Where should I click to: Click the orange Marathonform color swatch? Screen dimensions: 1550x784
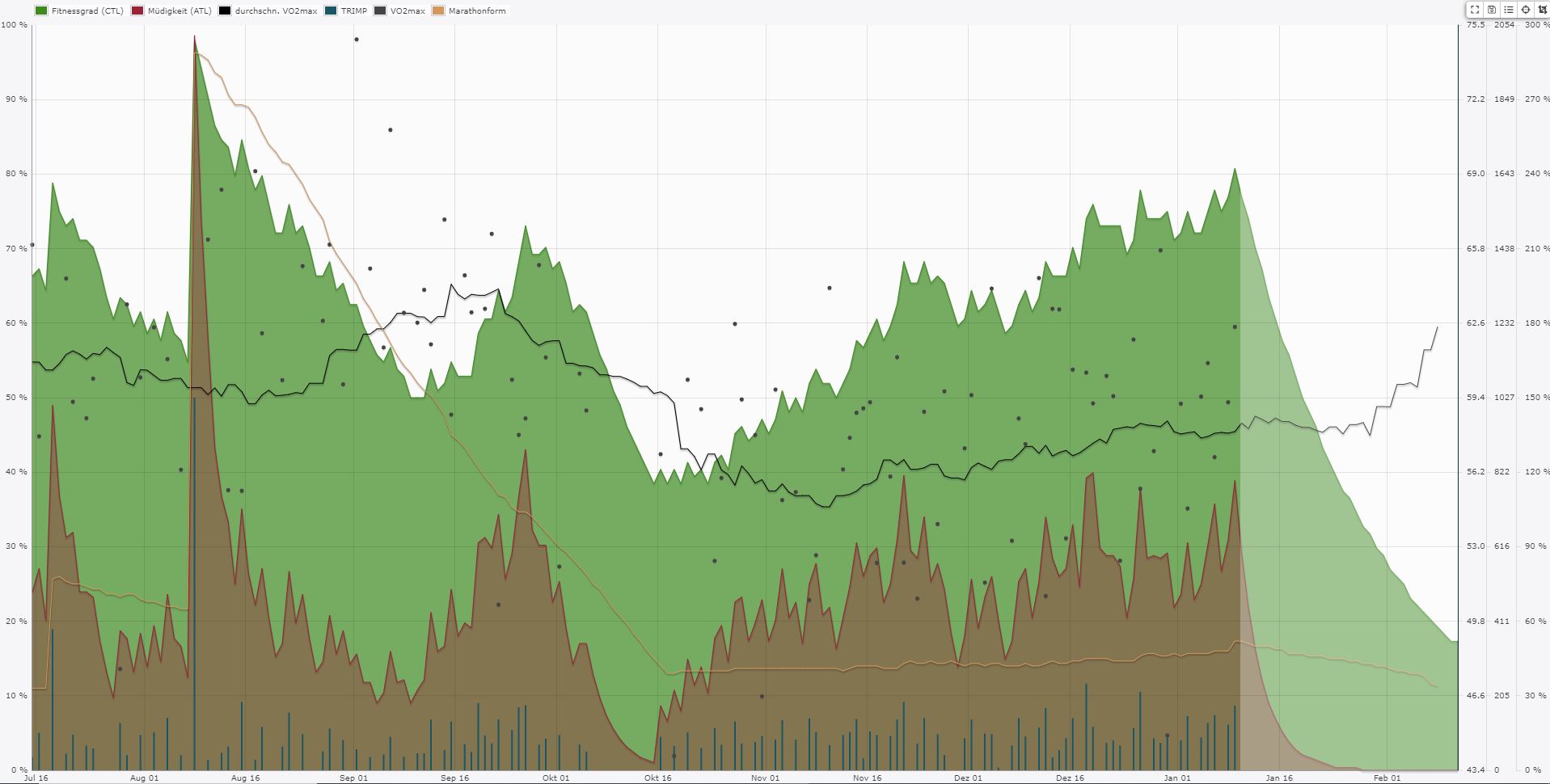[438, 11]
